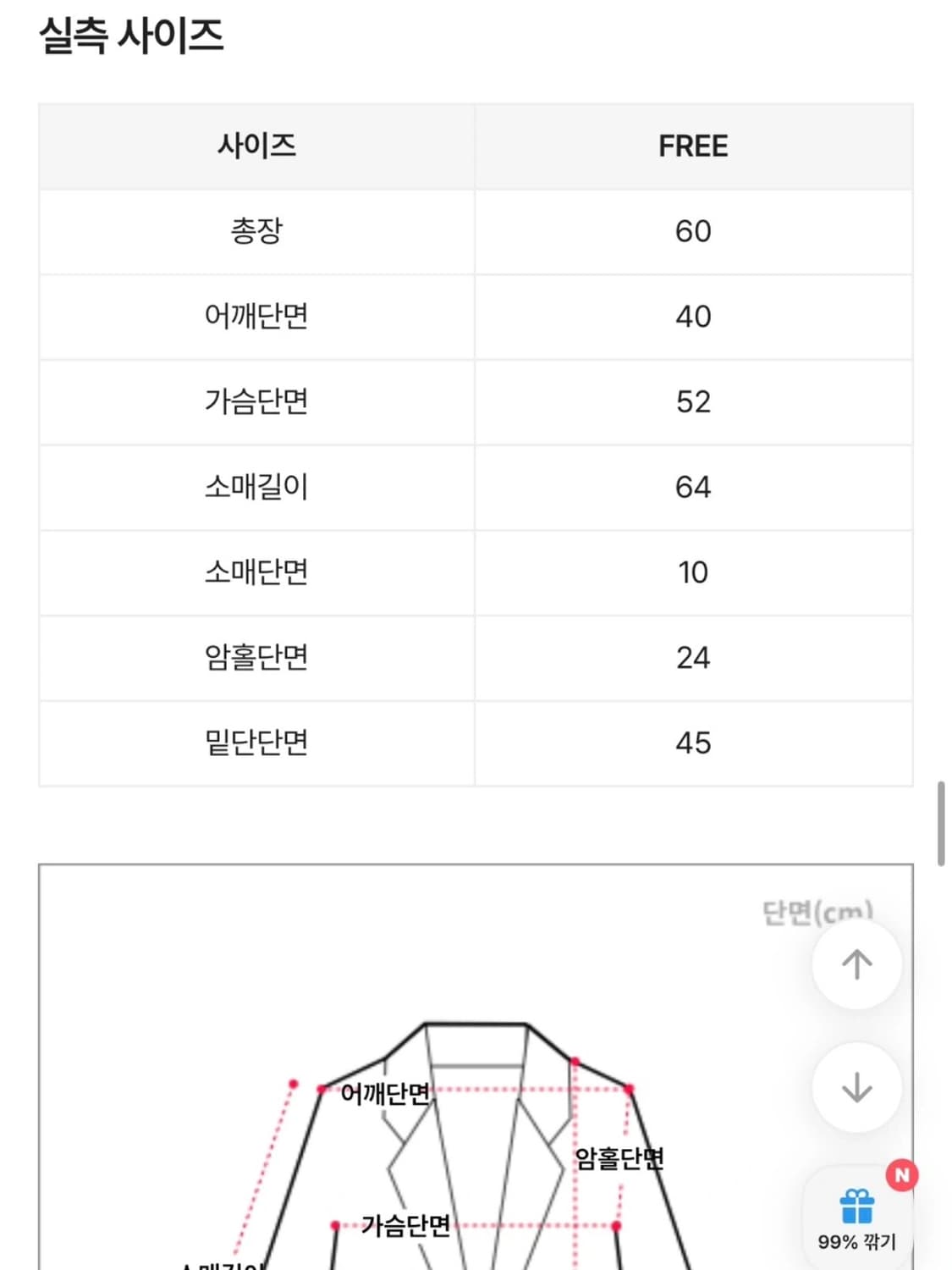The width and height of the screenshot is (952, 1270).
Task: Select the 어깨단면 table row
Action: coord(256,317)
